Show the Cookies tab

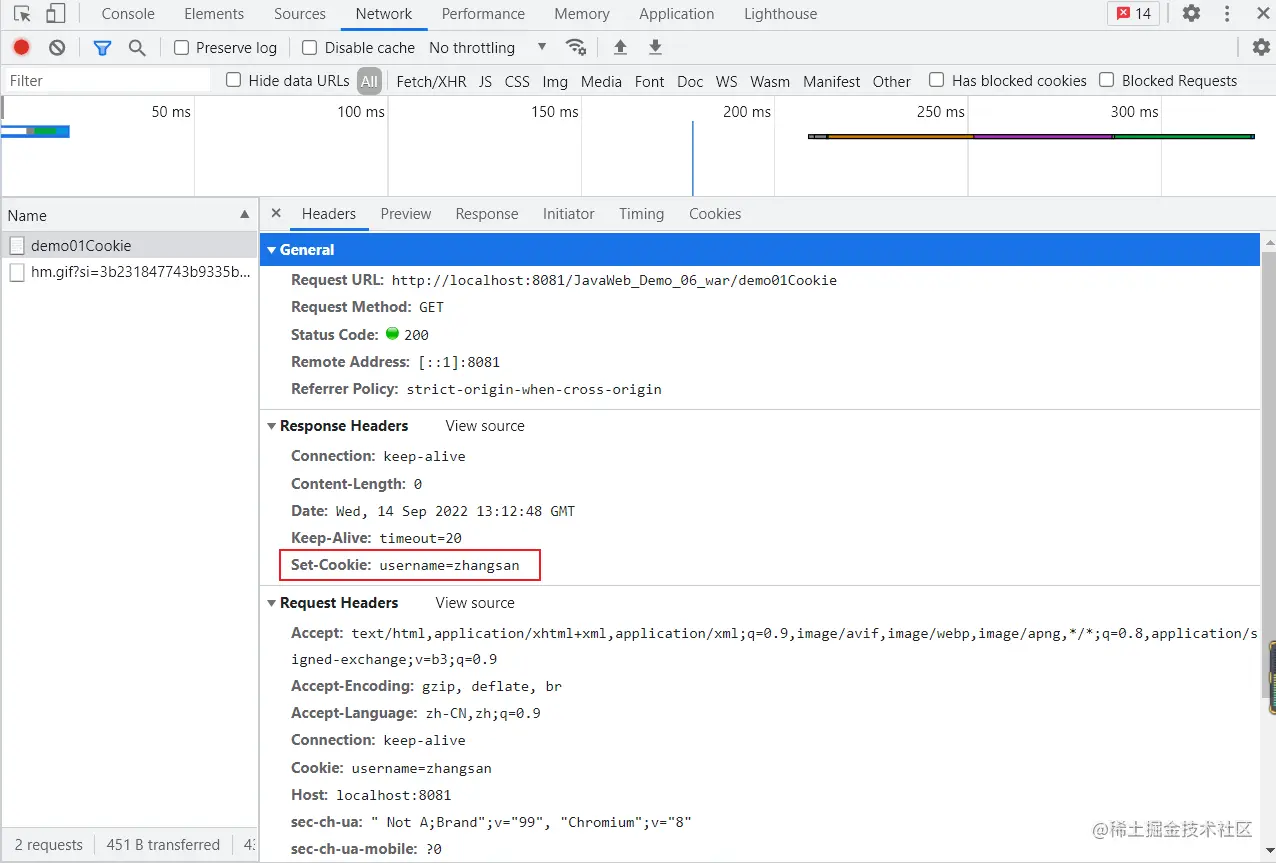[x=715, y=214]
